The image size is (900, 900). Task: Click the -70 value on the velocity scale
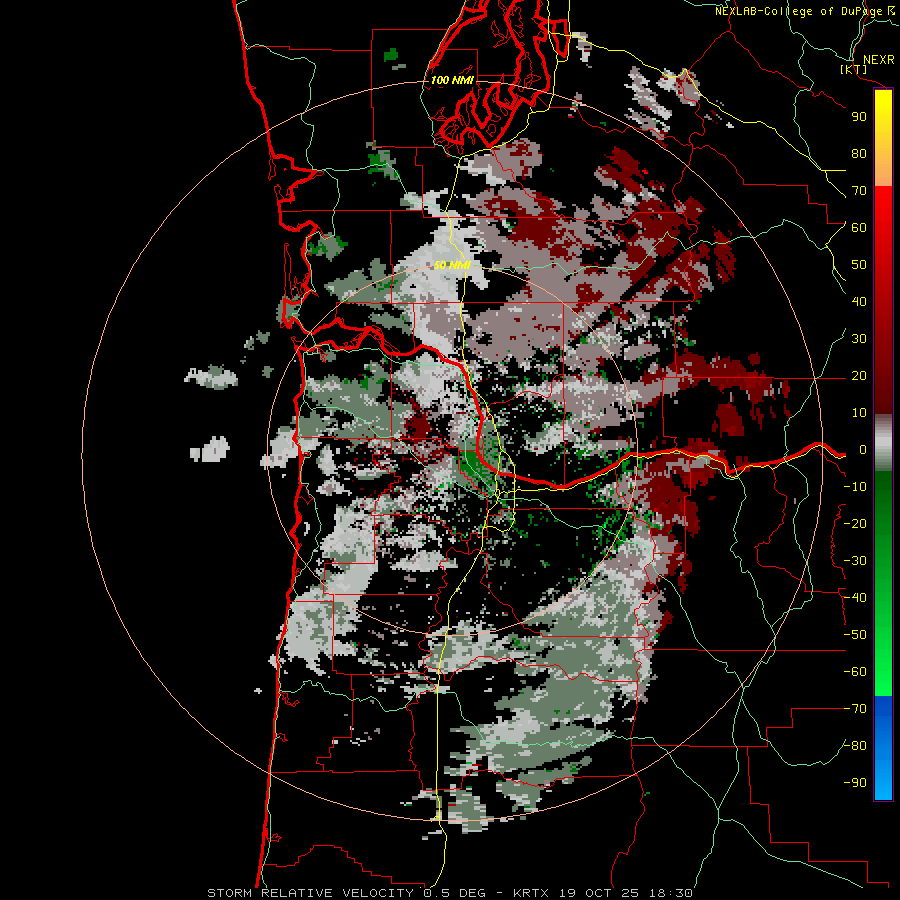point(855,709)
